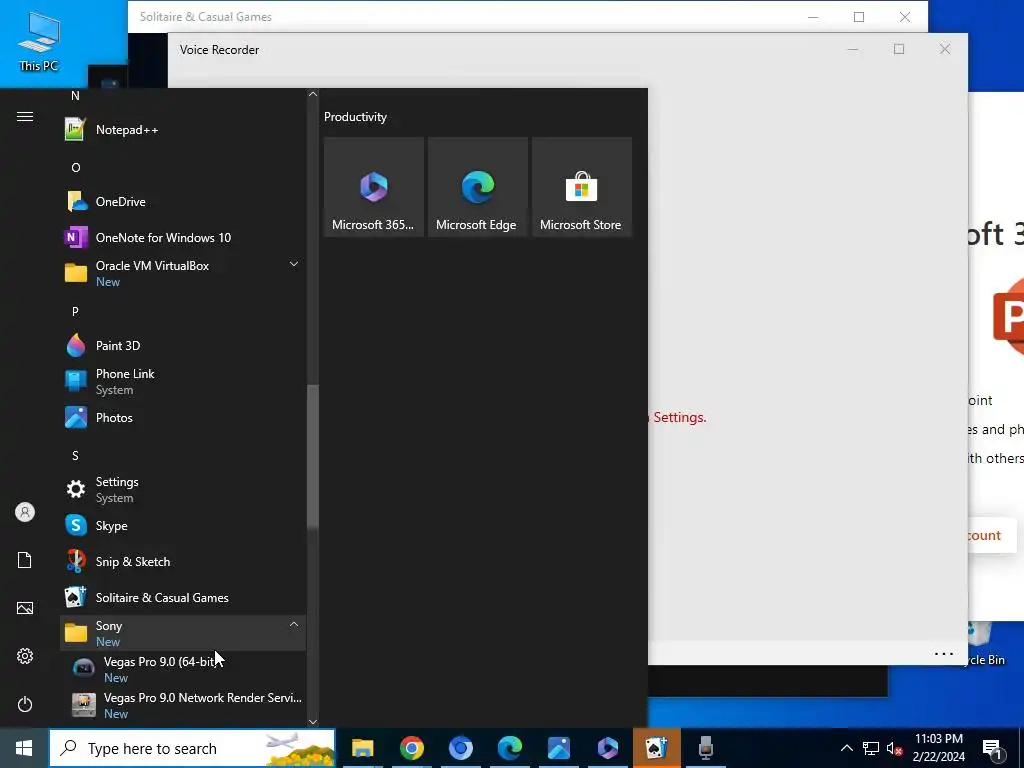Open This PC desktop icon
The image size is (1024, 768).
coord(39,40)
